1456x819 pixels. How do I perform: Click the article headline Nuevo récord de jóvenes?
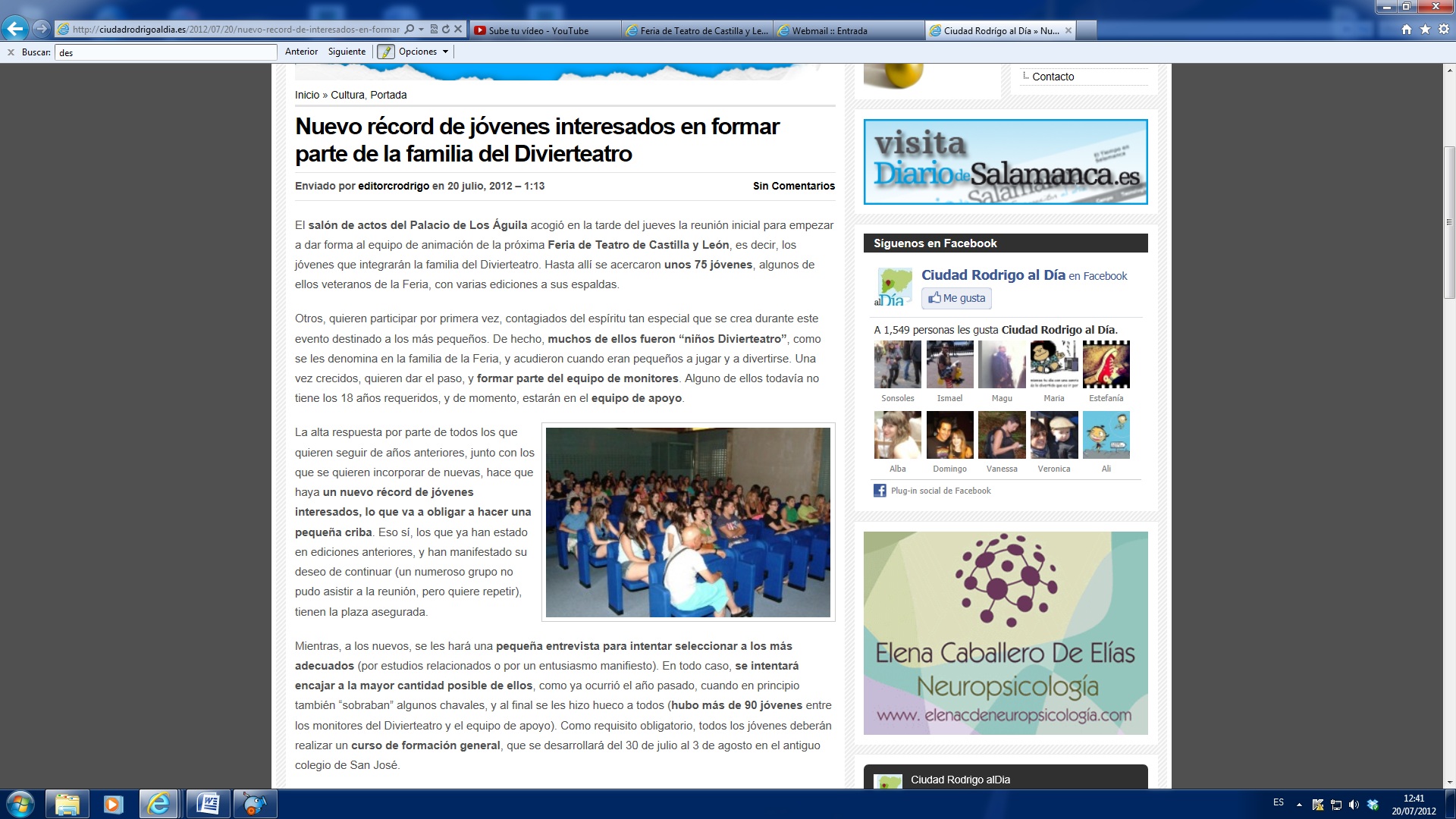coord(537,140)
